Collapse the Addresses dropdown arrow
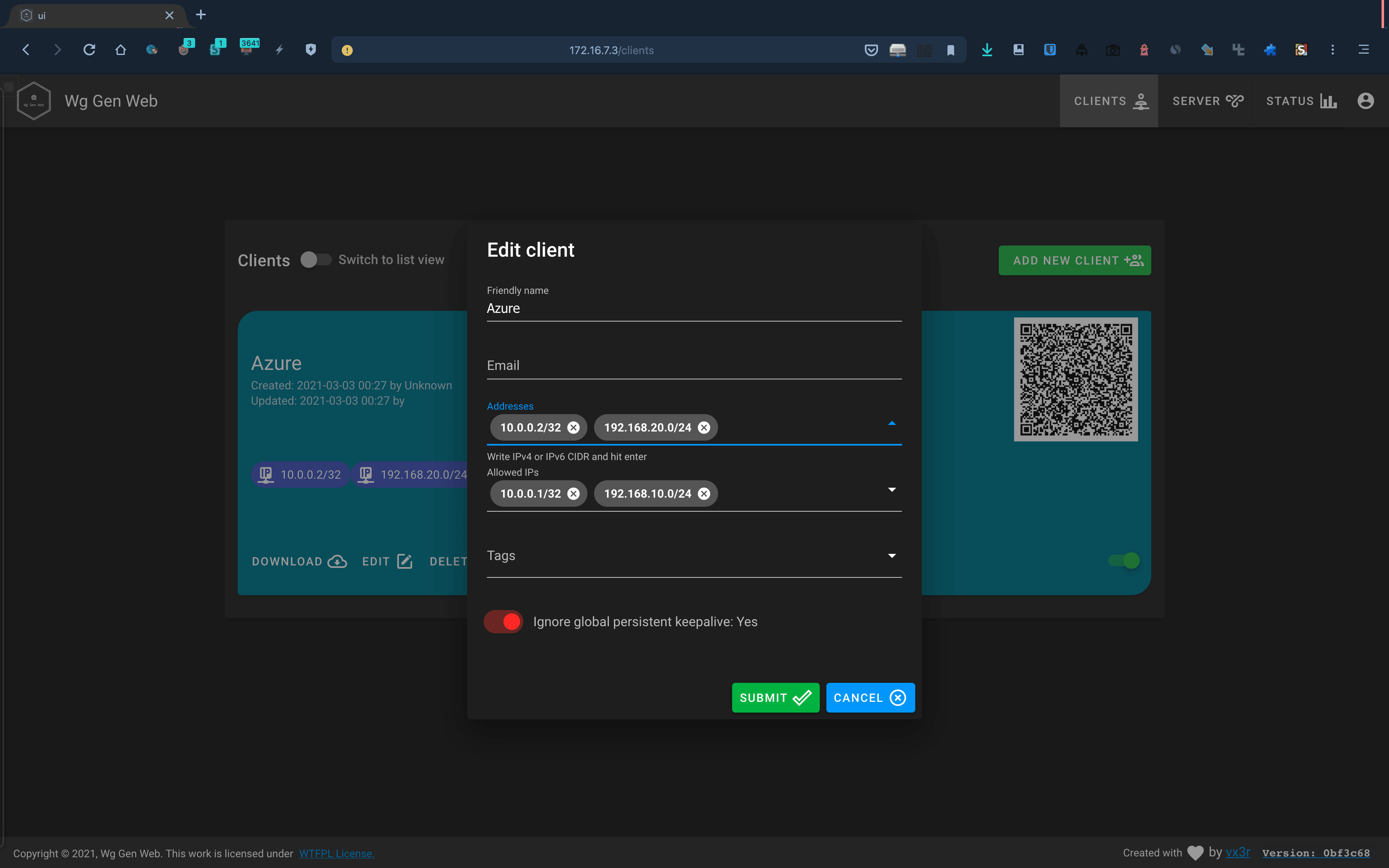The width and height of the screenshot is (1389, 868). coord(891,424)
